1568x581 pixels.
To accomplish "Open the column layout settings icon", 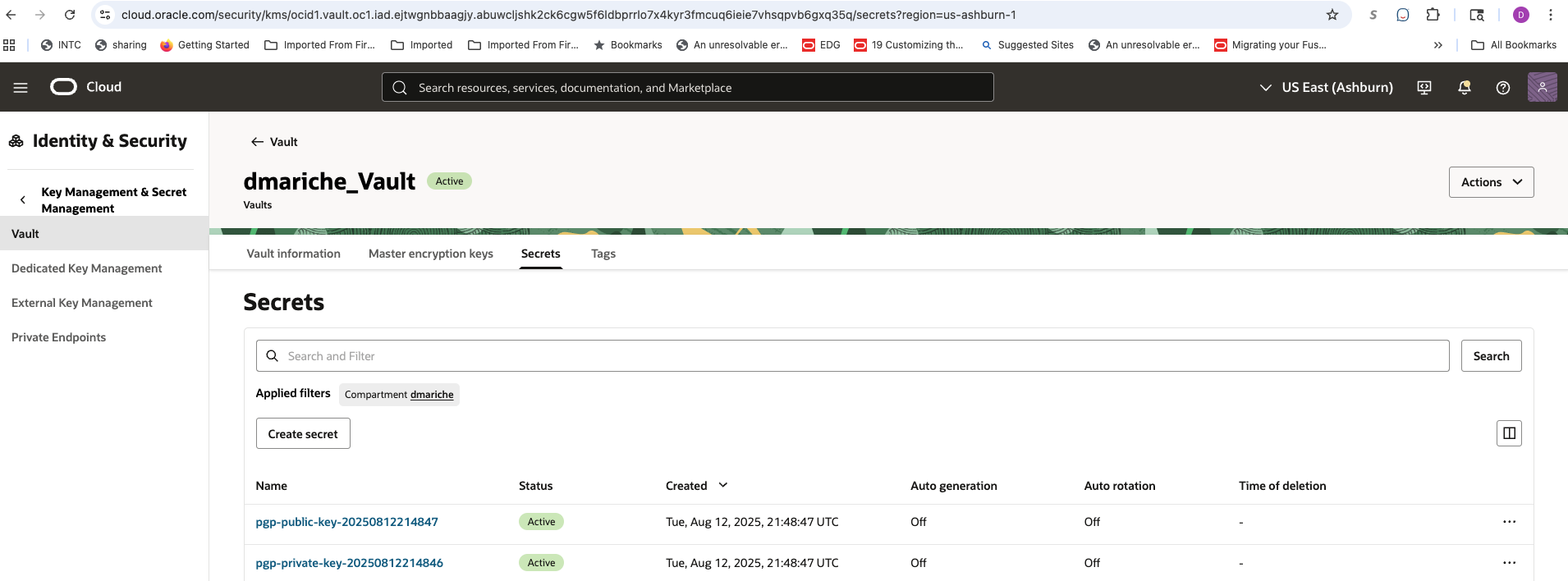I will pyautogui.click(x=1509, y=433).
